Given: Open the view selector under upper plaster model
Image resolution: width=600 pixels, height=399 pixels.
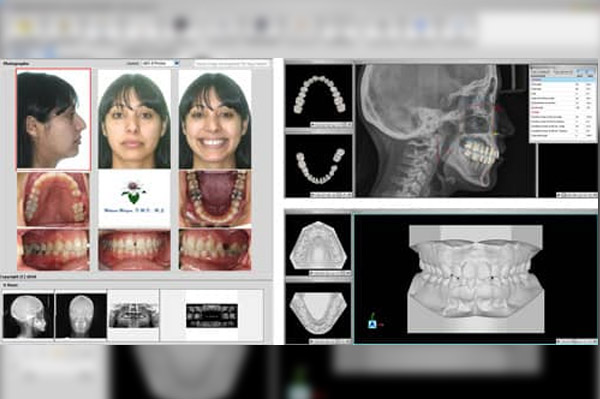Looking at the screenshot, I should (330, 273).
